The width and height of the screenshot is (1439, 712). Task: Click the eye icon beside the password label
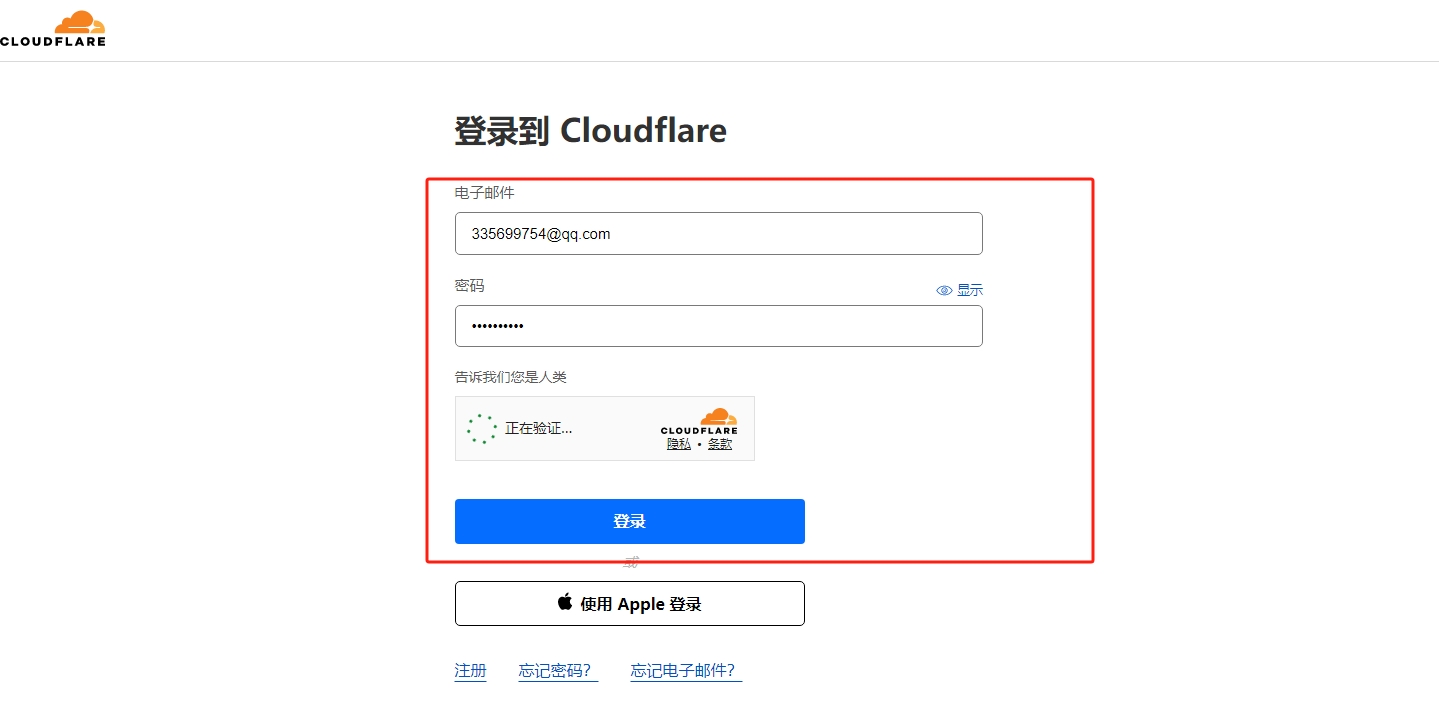[x=944, y=290]
